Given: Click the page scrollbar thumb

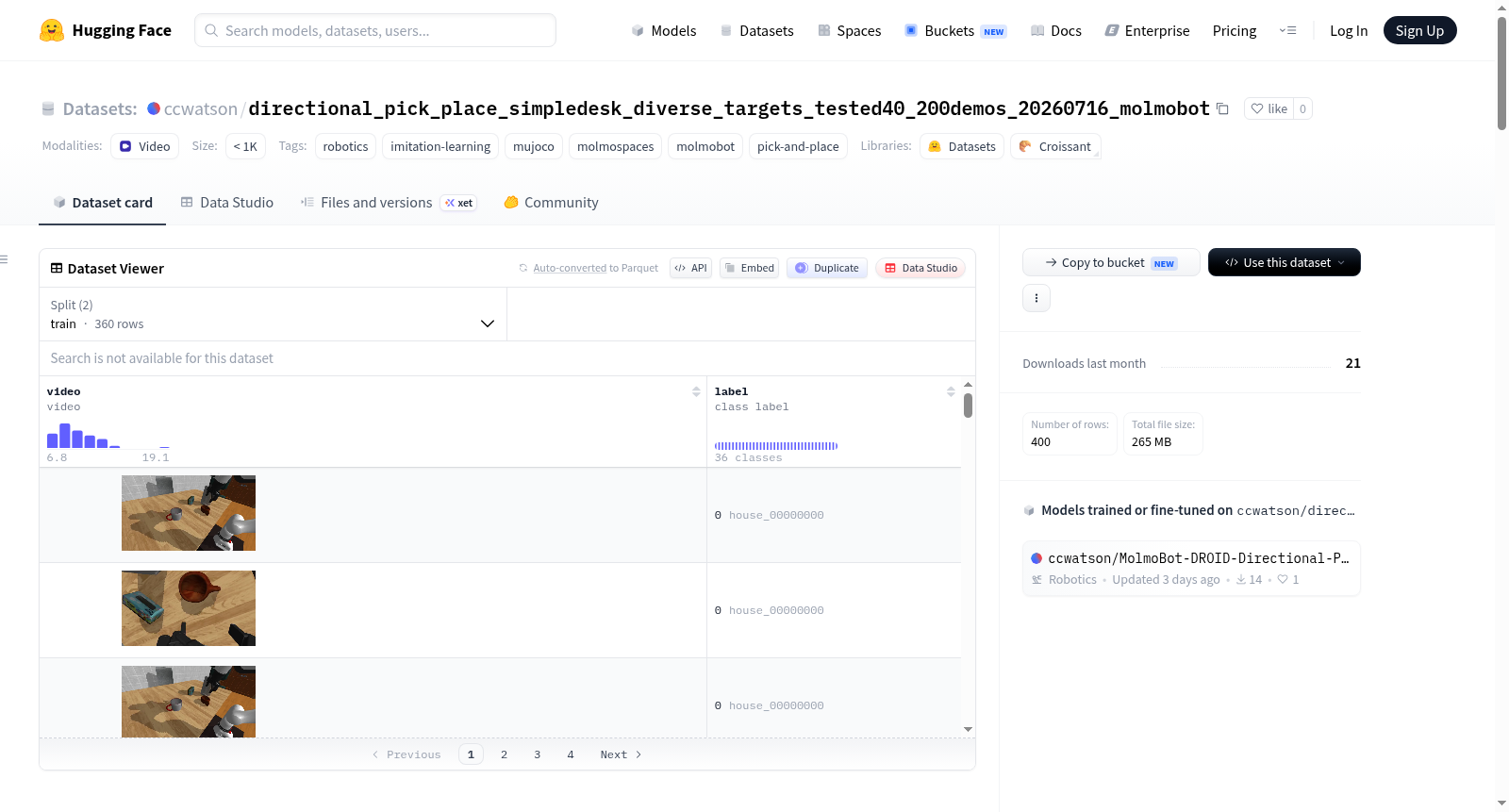Looking at the screenshot, I should pyautogui.click(x=1501, y=73).
